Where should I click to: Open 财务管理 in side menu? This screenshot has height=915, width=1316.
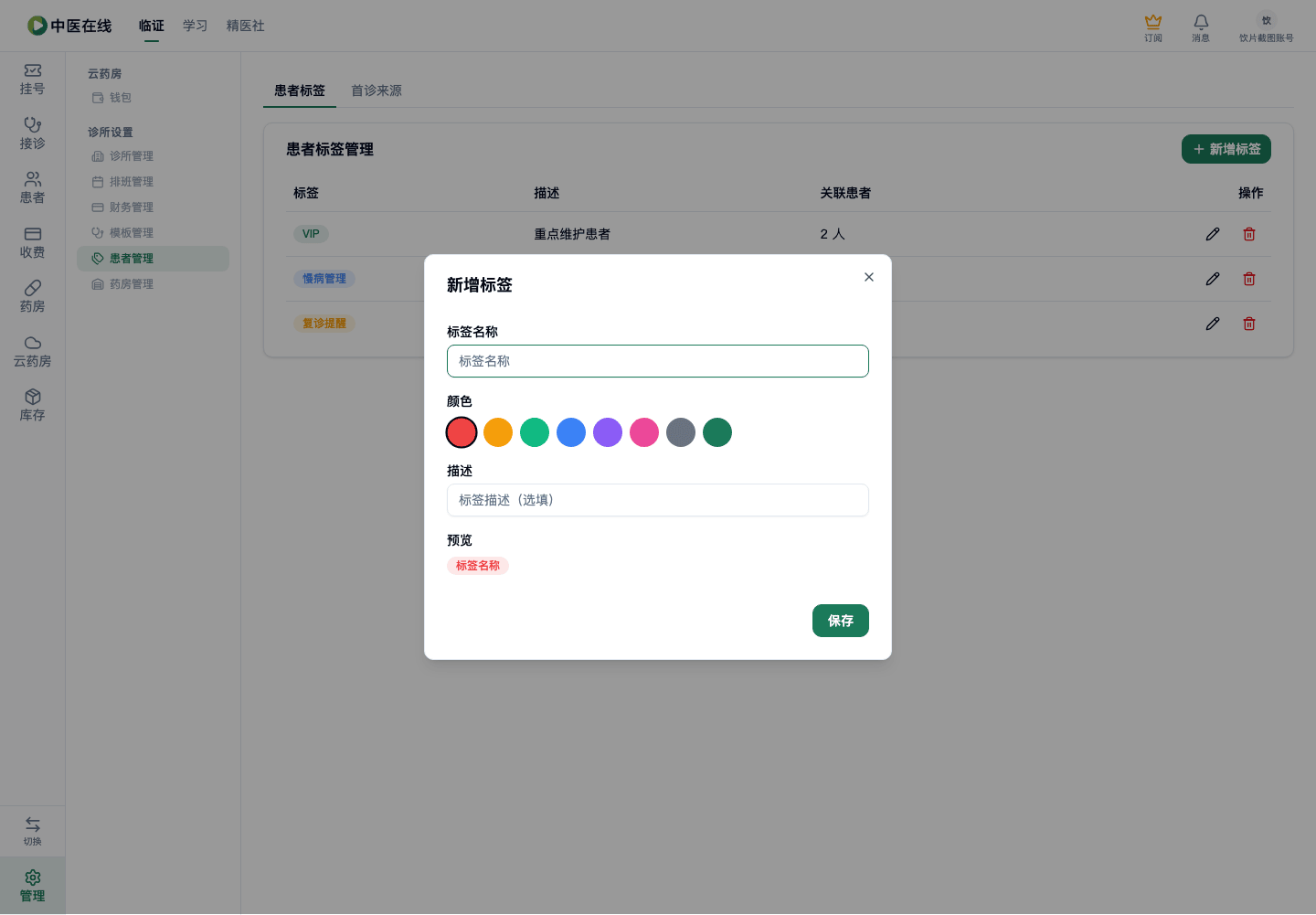(153, 207)
